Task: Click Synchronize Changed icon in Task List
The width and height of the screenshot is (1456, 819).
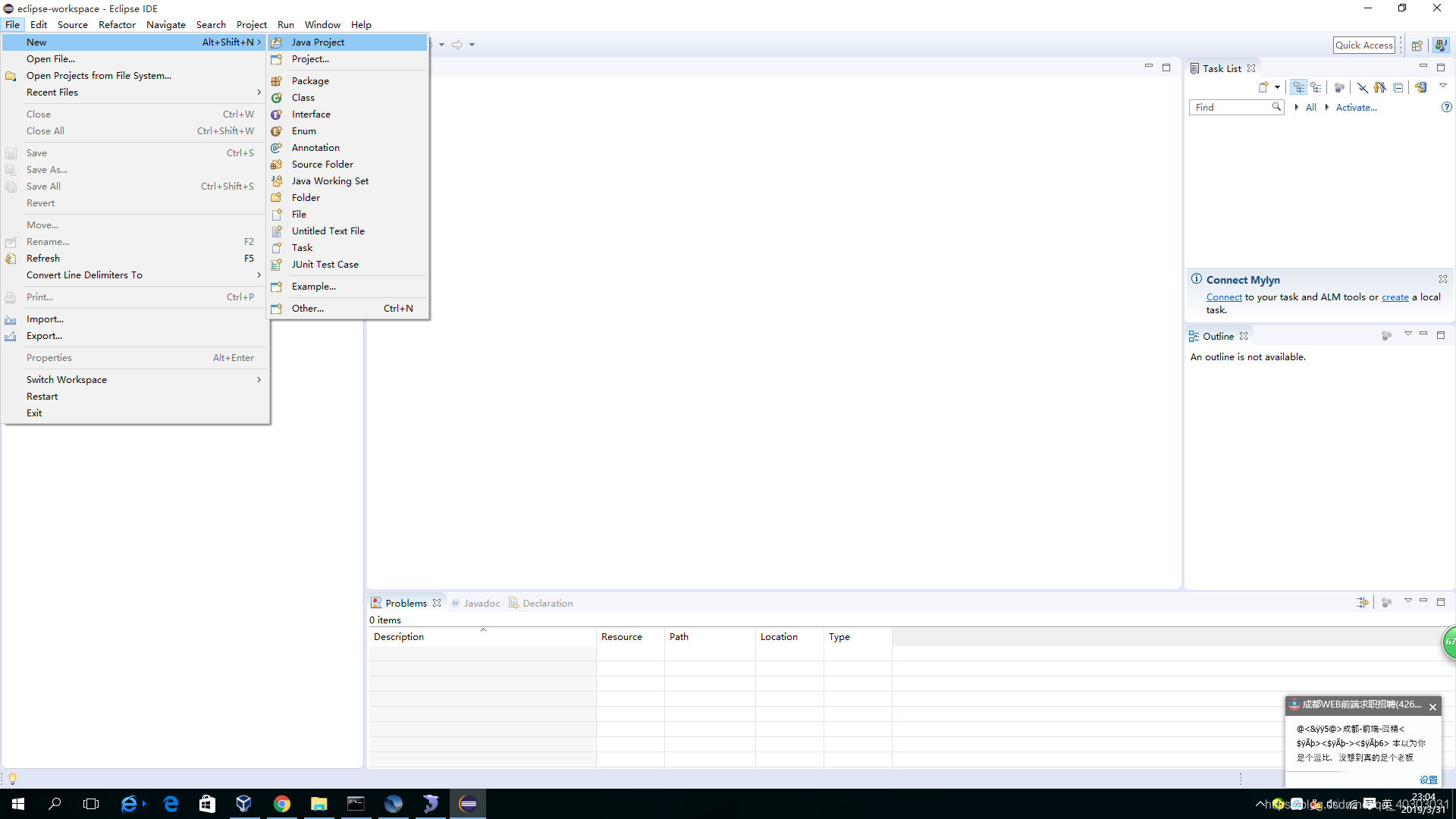Action: (1420, 87)
